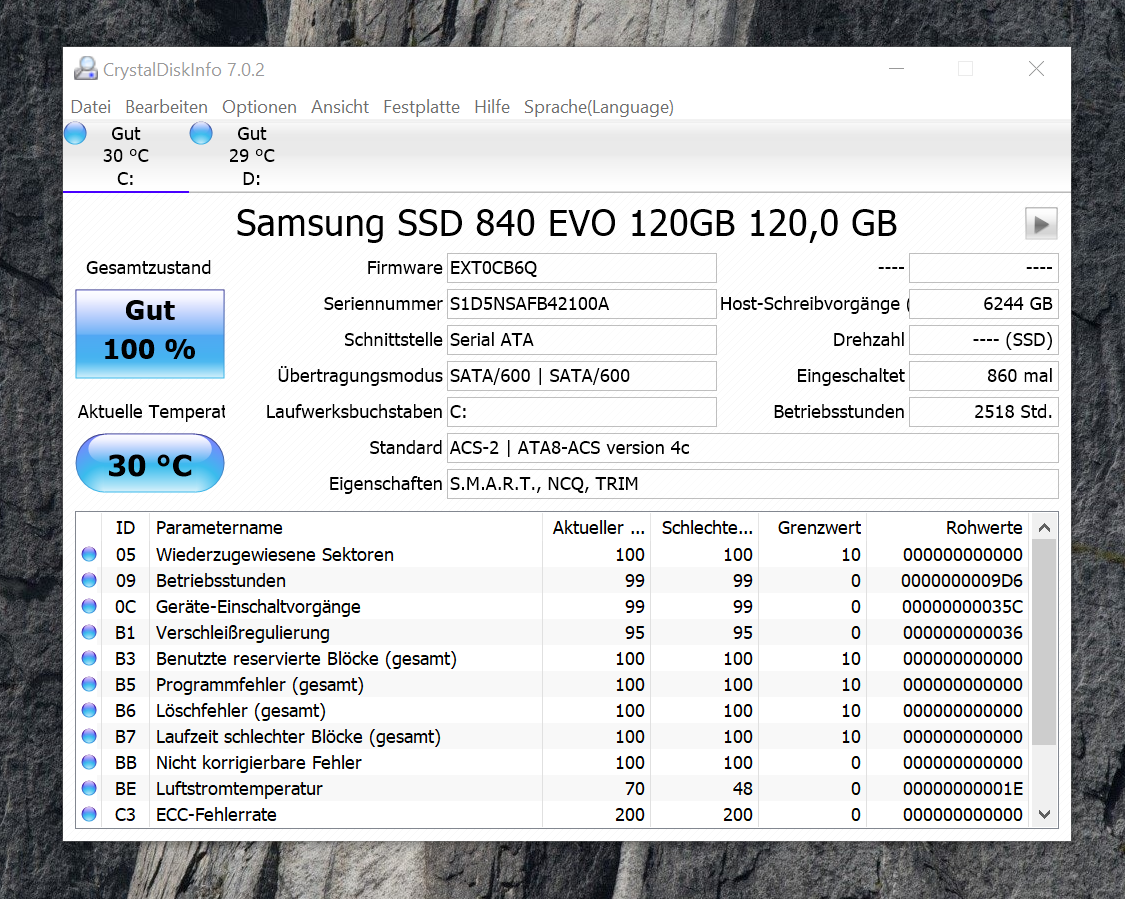Select row Luftstromtemperatur

pos(553,789)
